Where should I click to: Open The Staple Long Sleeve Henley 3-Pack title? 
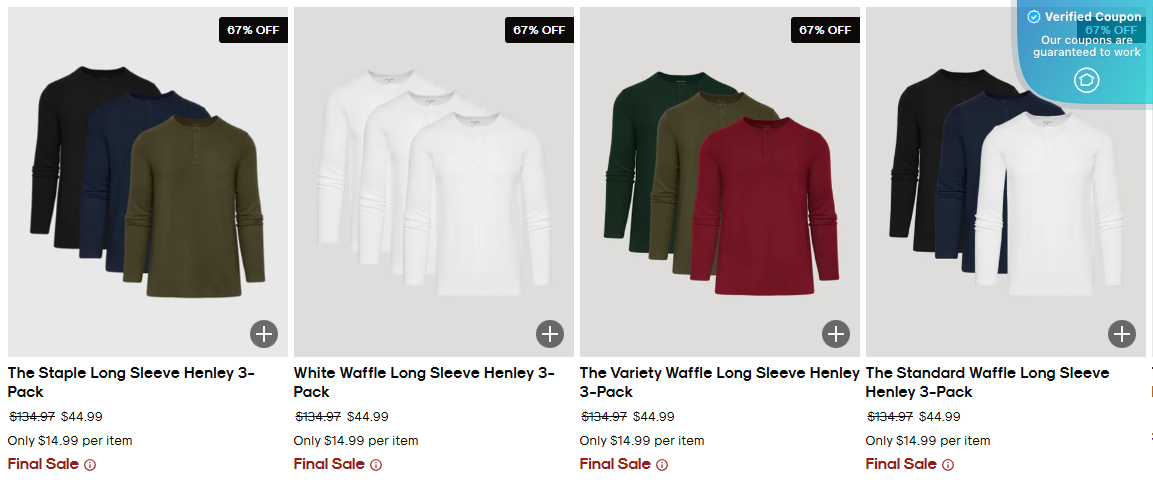tap(131, 382)
